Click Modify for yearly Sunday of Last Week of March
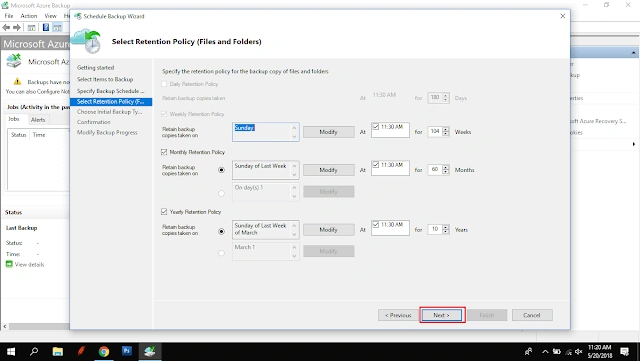Viewport: 640px width, 361px height. tap(329, 230)
